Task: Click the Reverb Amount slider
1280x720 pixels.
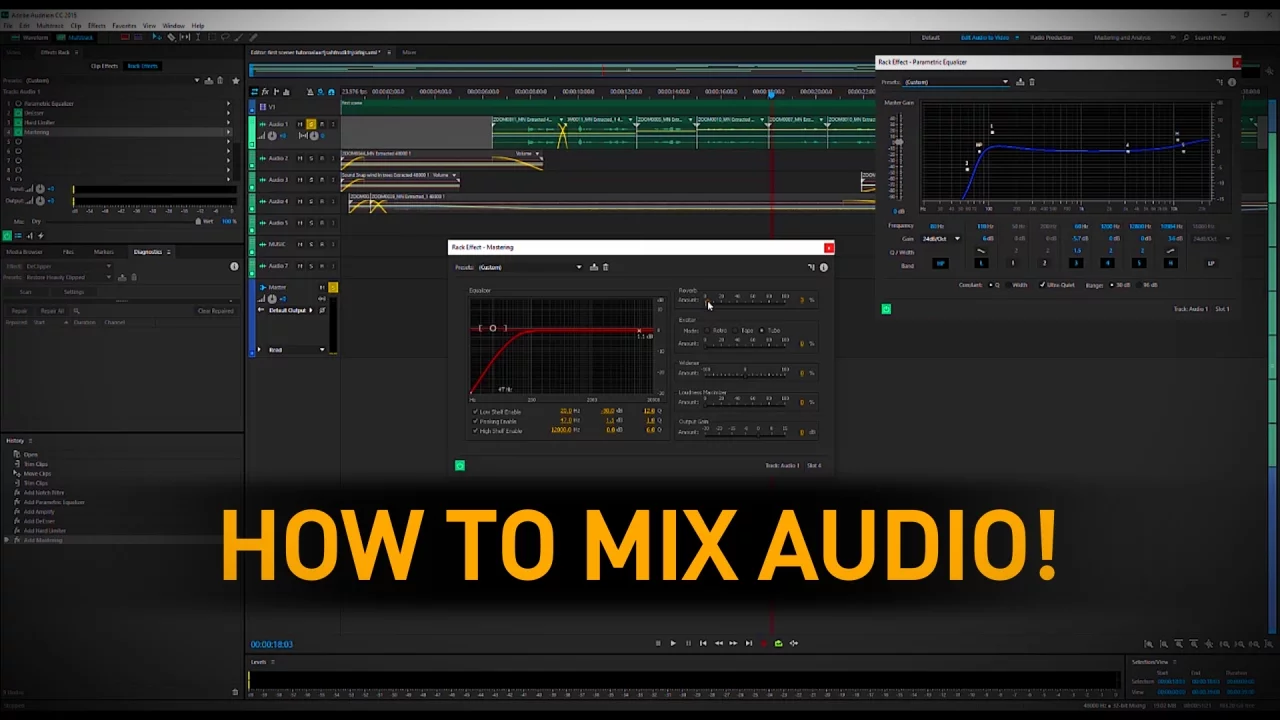Action: 746,300
